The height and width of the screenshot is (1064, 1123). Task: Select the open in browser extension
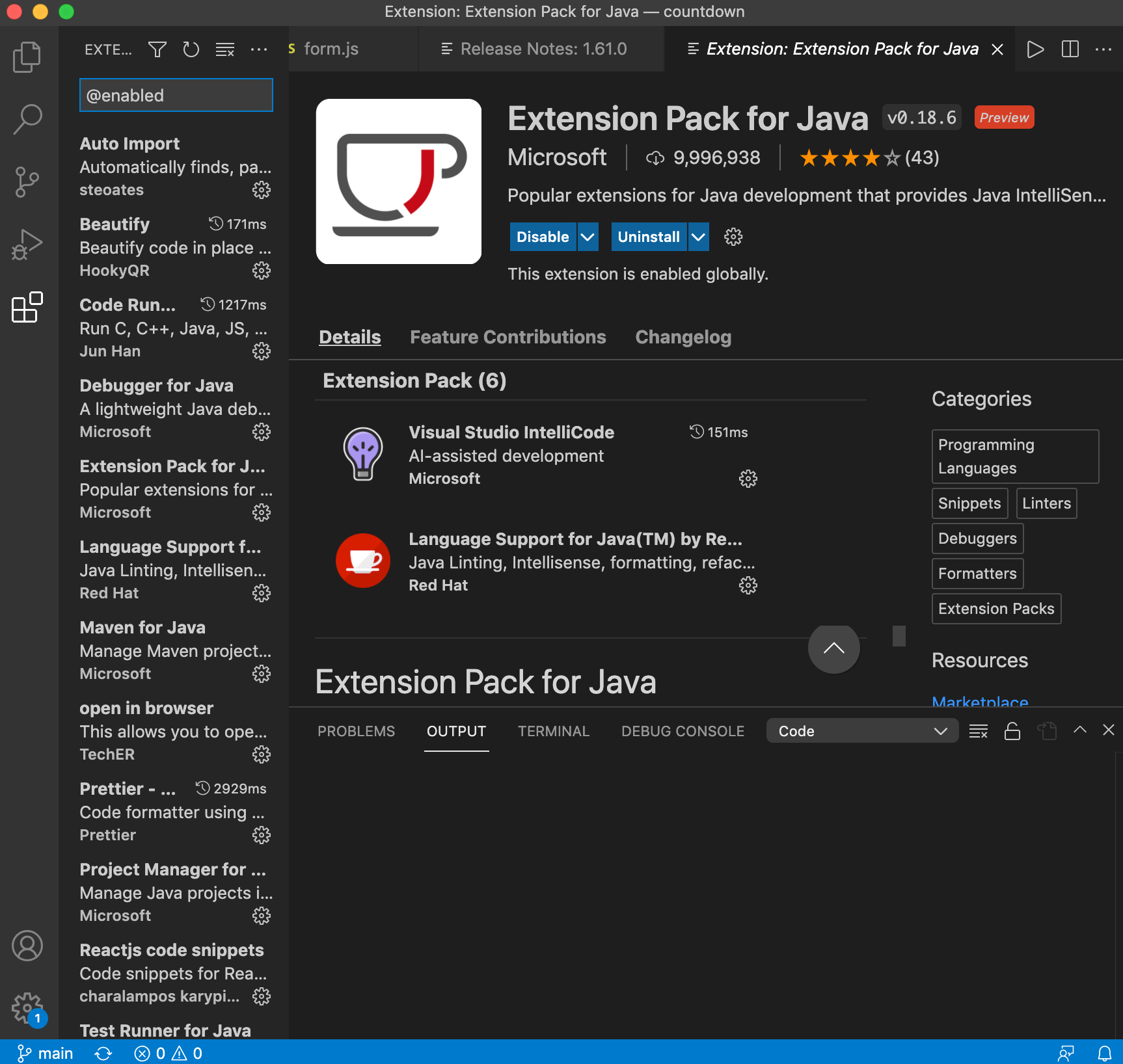click(174, 731)
